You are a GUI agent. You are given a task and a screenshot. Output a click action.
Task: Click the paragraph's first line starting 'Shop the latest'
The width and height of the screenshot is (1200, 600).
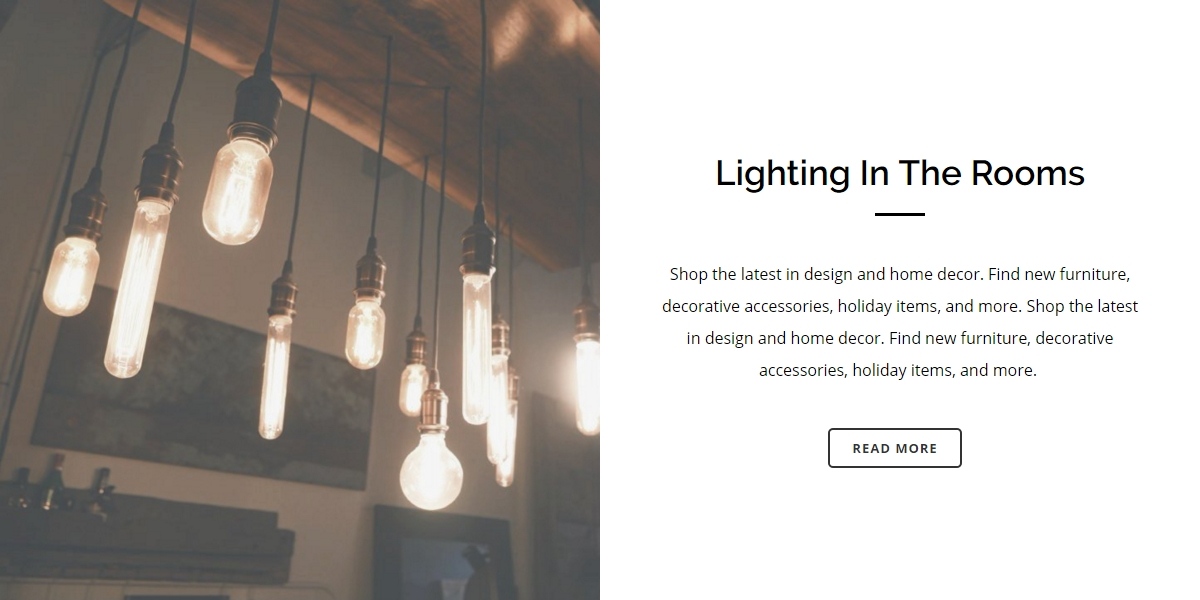(x=899, y=274)
